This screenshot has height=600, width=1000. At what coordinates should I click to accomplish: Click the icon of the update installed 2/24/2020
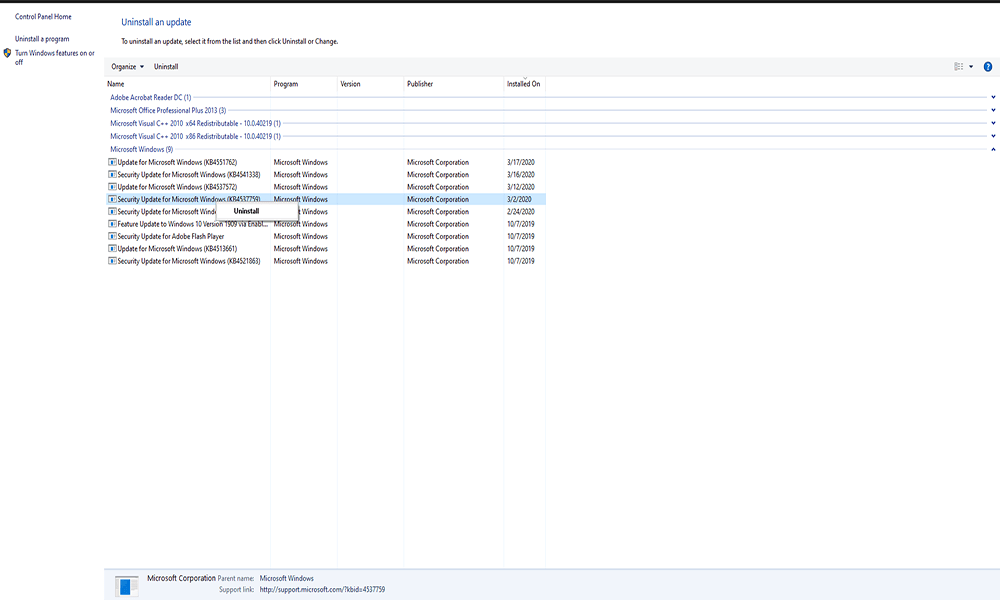tap(112, 211)
